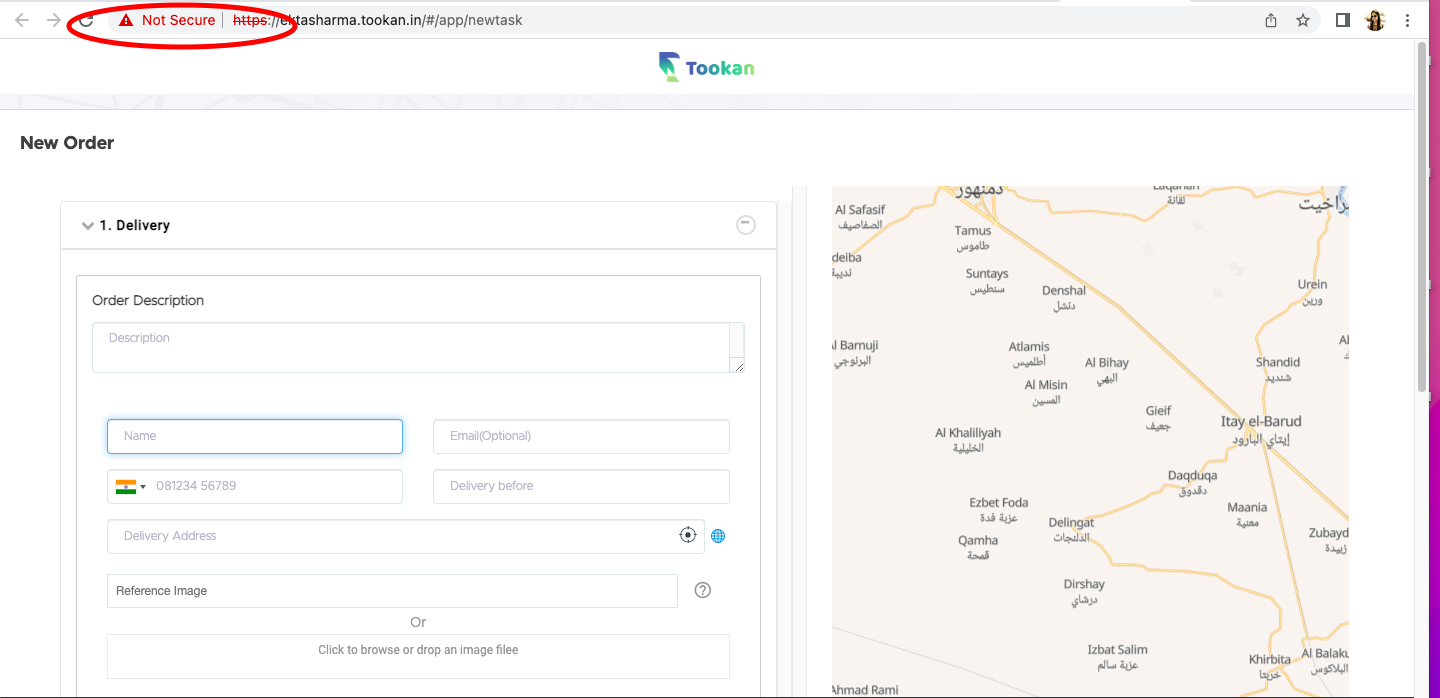Click 'Urein' label on the map
1440x698 pixels.
tap(1312, 285)
